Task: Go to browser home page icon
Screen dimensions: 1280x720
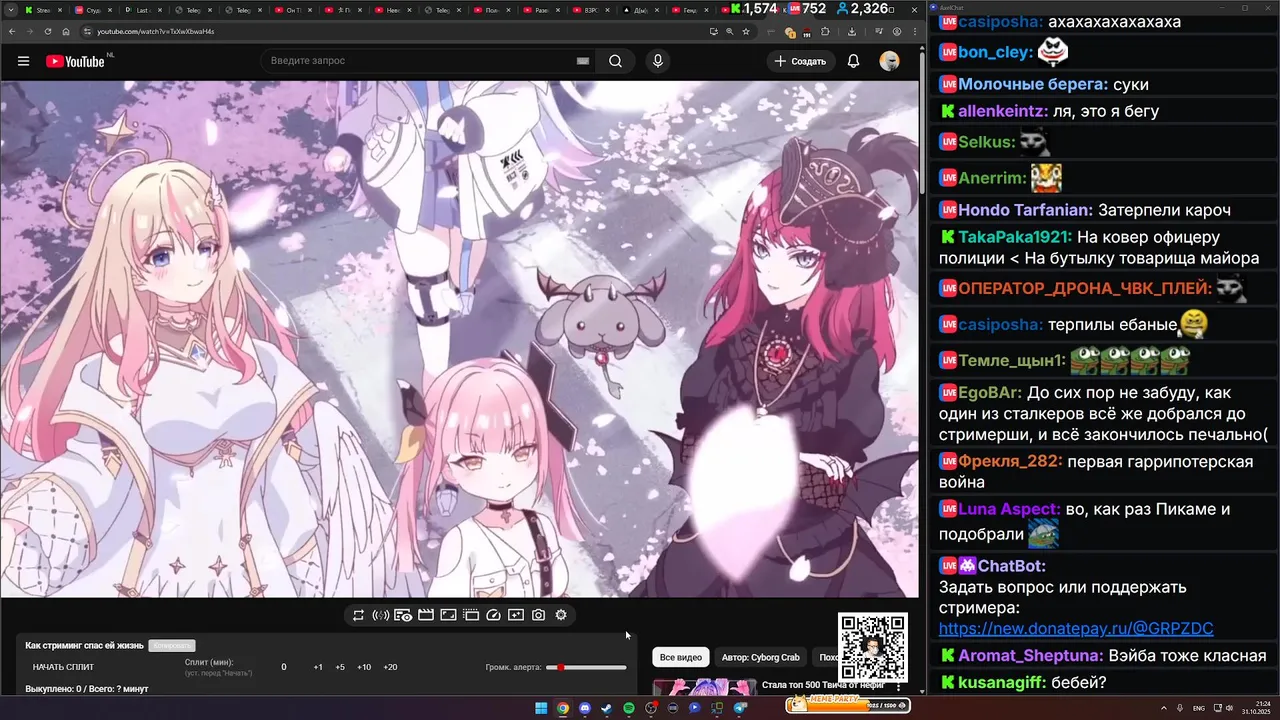Action: (65, 31)
